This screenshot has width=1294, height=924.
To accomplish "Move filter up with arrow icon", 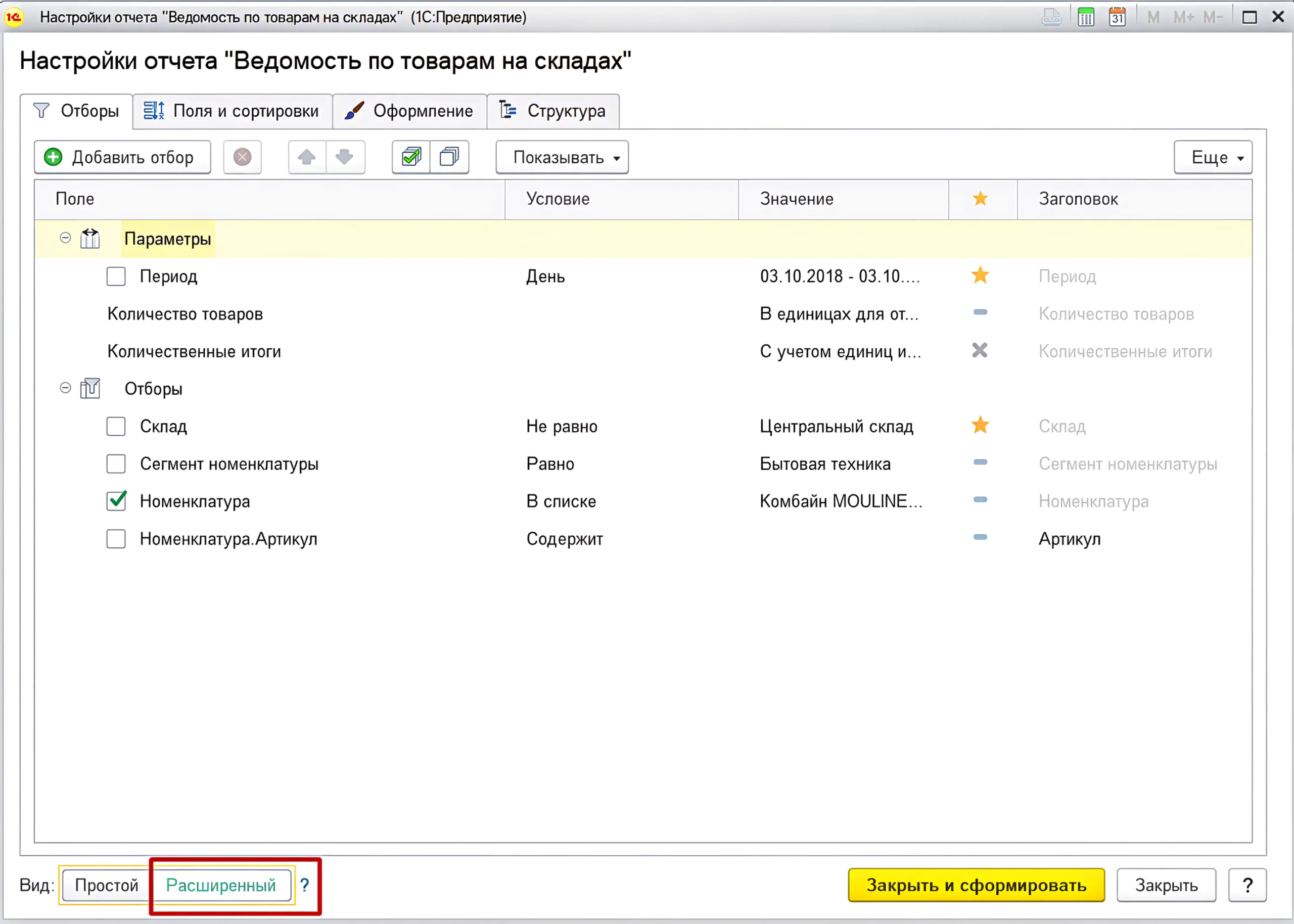I will click(x=307, y=157).
